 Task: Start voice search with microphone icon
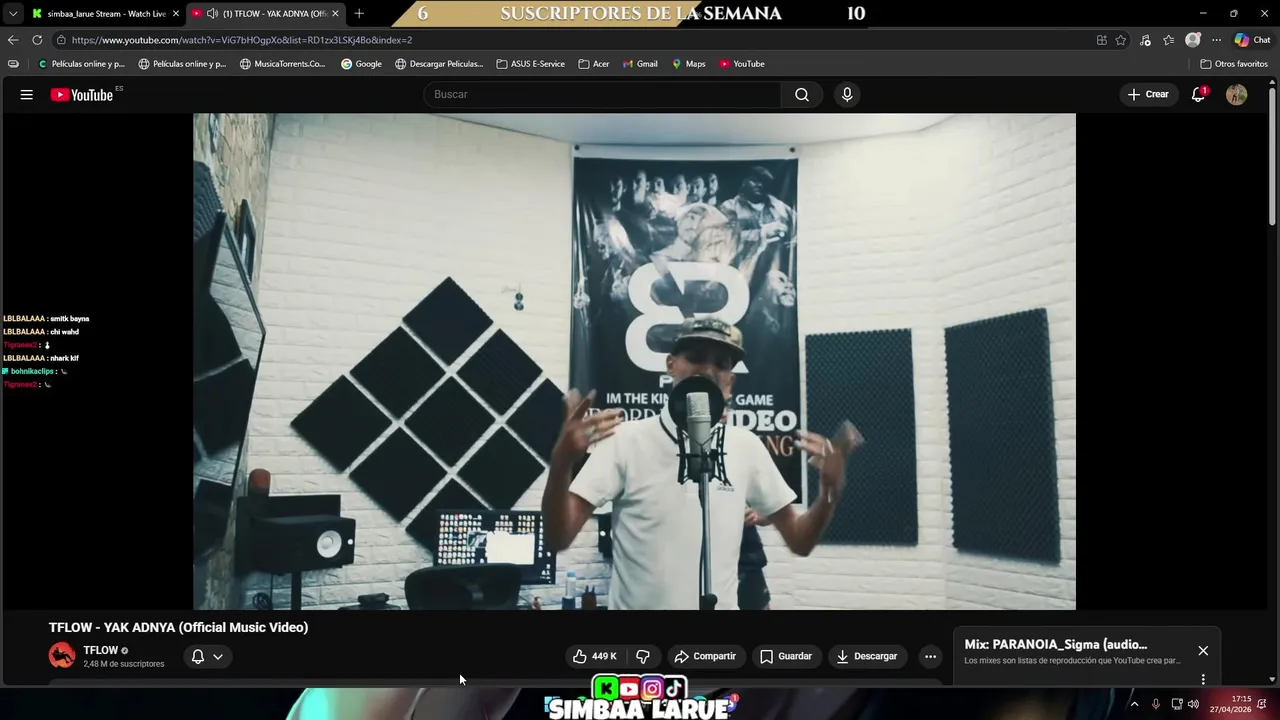(847, 94)
